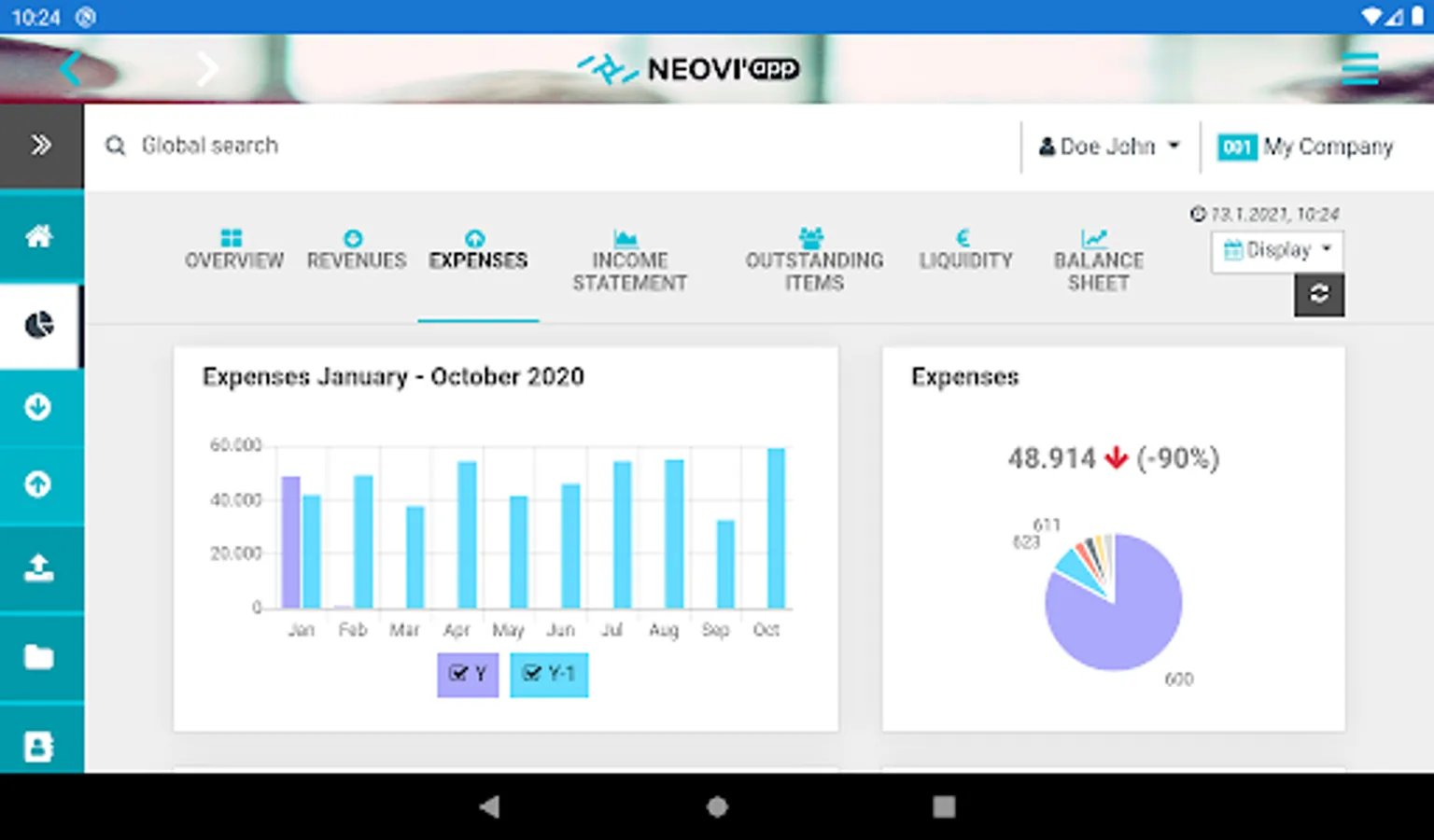Open the up-arrow circle sidebar icon

(x=39, y=484)
